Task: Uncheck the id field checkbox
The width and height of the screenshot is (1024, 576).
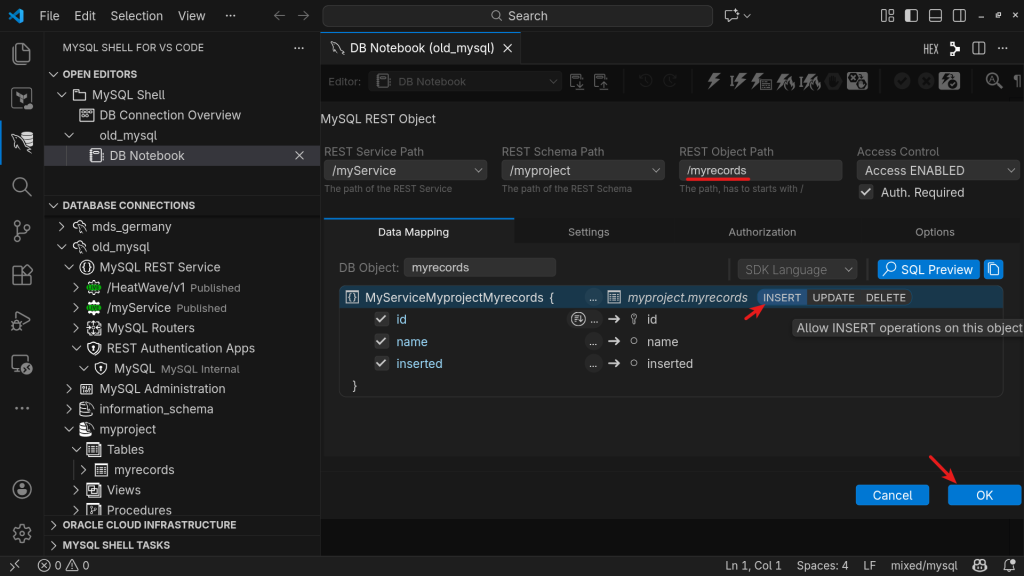Action: (x=381, y=319)
